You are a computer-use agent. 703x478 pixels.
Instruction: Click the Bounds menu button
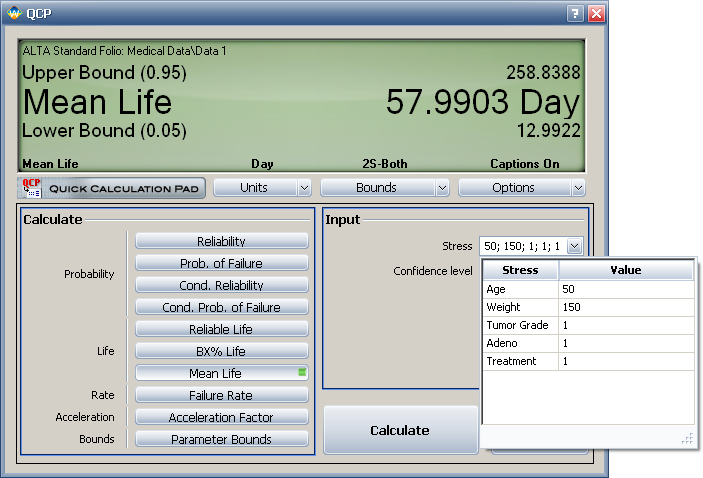click(x=378, y=188)
